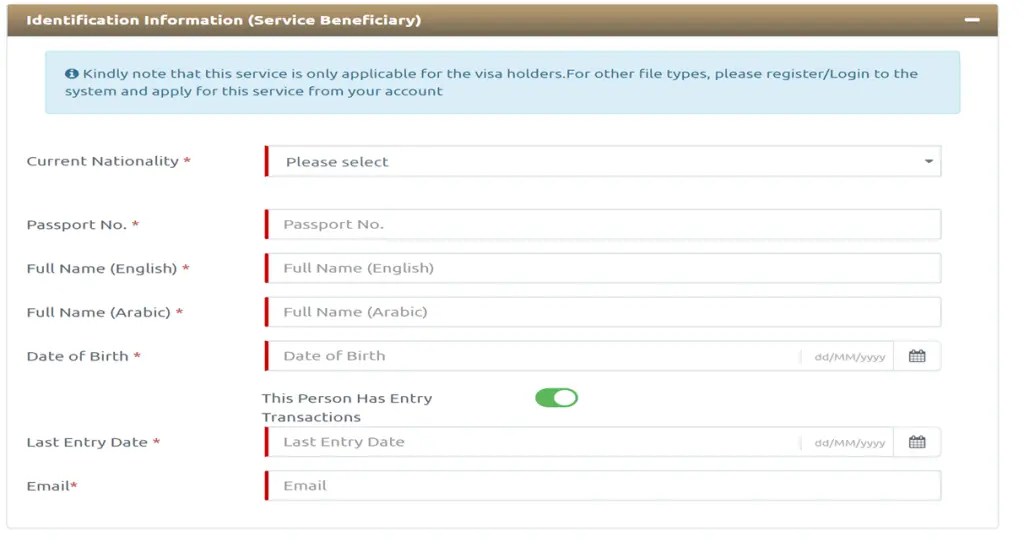This screenshot has height=542, width=1024.
Task: Click the dd/MM/yyyy hint in Last Entry Date
Action: pyautogui.click(x=850, y=443)
